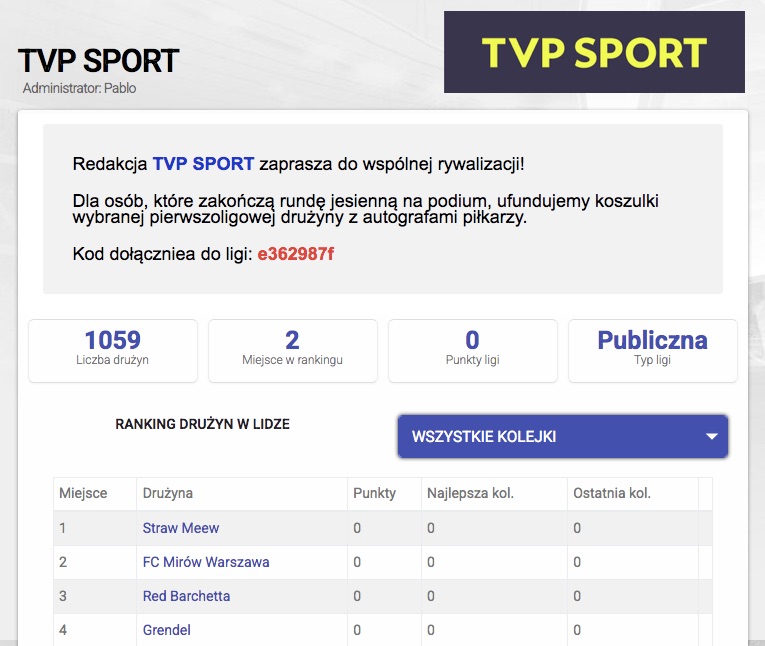This screenshot has height=646, width=765.
Task: Click the Publiczna Typ ligi card
Action: pos(652,350)
